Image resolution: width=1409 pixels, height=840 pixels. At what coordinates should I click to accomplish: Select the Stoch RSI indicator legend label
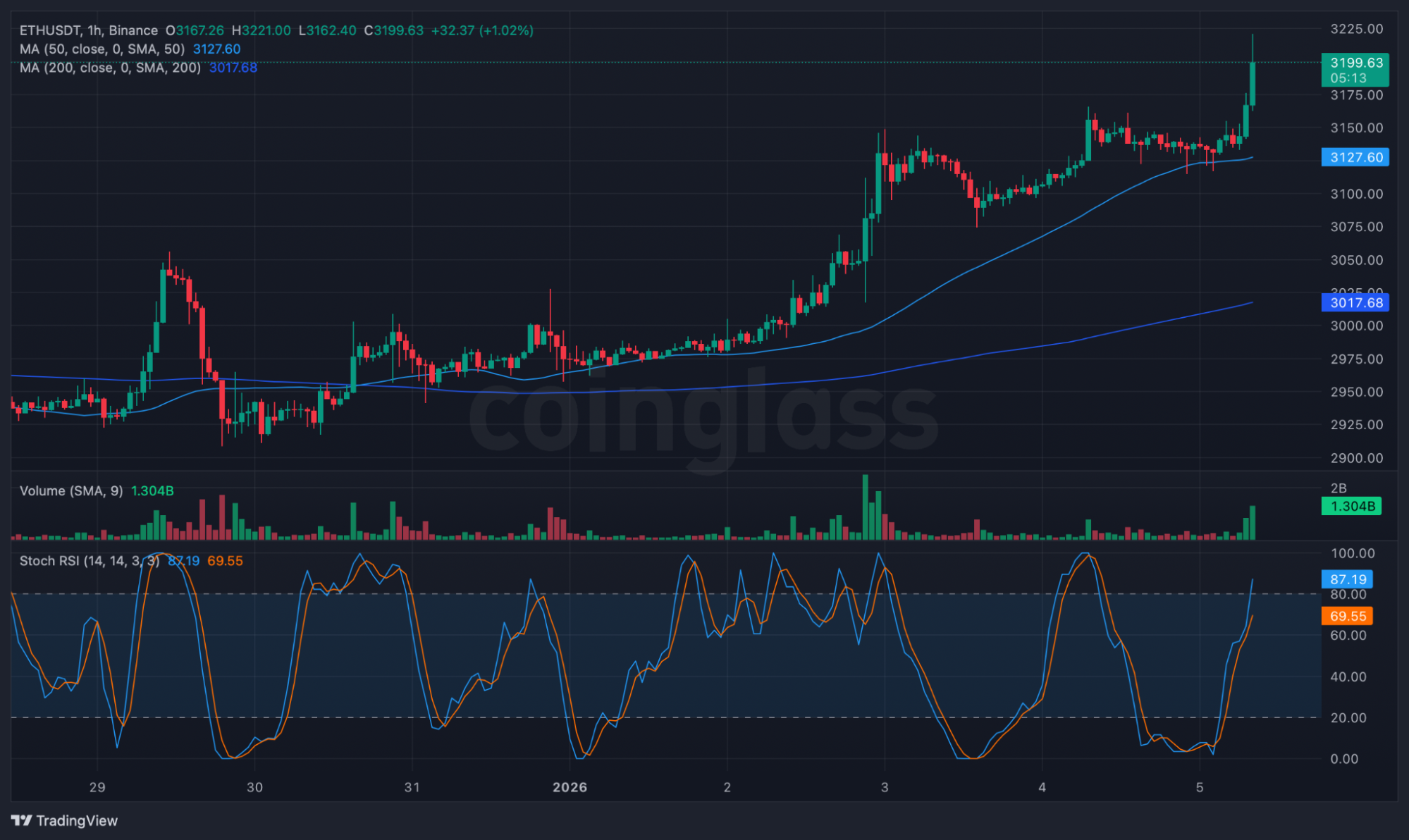coord(89,561)
